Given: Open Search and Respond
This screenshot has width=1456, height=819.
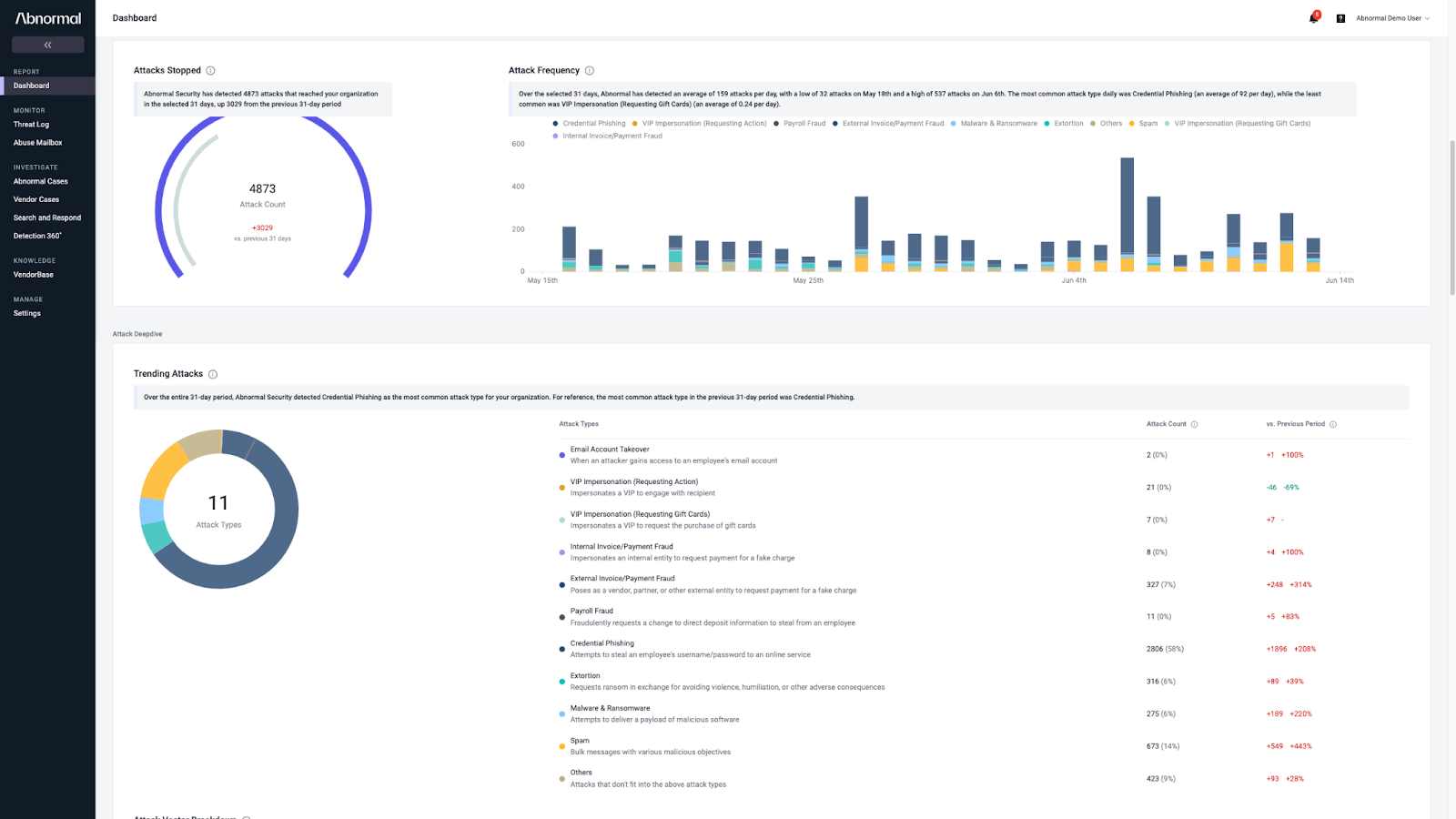Looking at the screenshot, I should click(47, 217).
